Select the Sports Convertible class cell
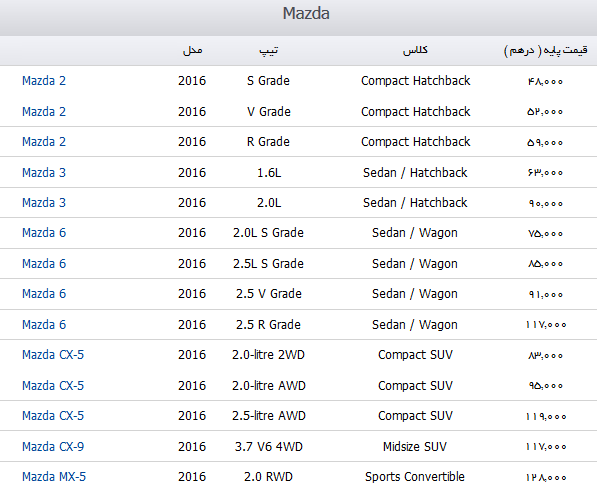 [415, 477]
